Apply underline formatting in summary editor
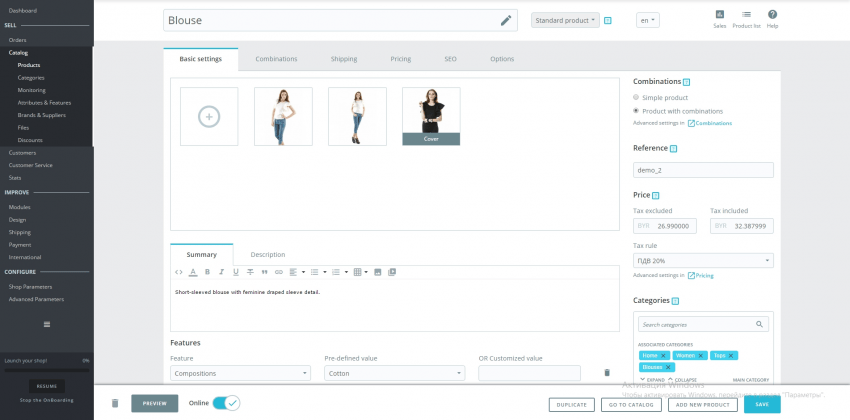 [236, 272]
